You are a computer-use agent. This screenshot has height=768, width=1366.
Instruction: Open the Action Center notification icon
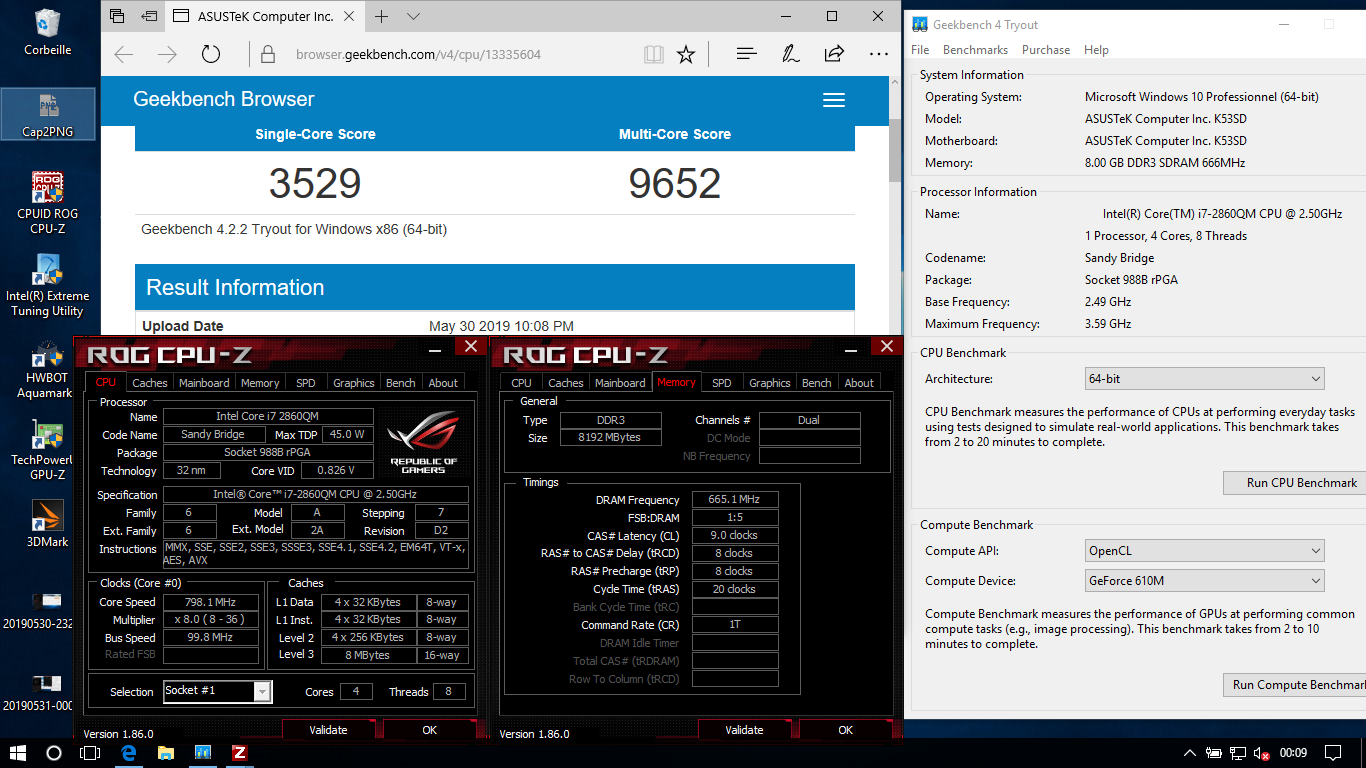1333,752
